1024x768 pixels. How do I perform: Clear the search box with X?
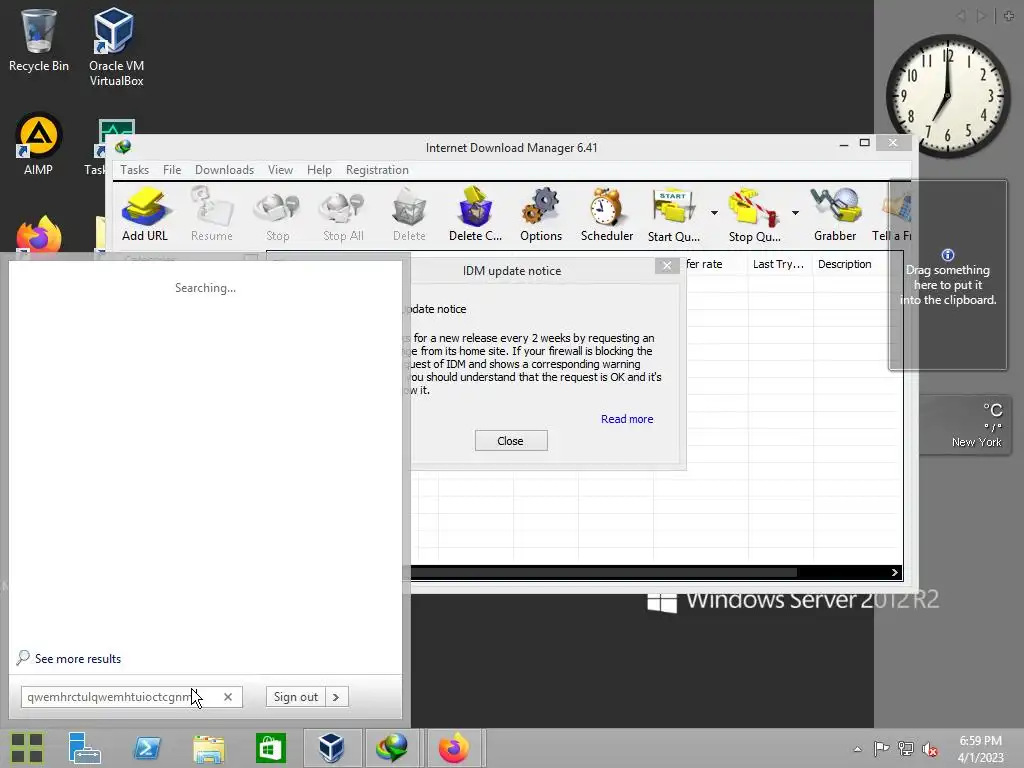pos(228,697)
